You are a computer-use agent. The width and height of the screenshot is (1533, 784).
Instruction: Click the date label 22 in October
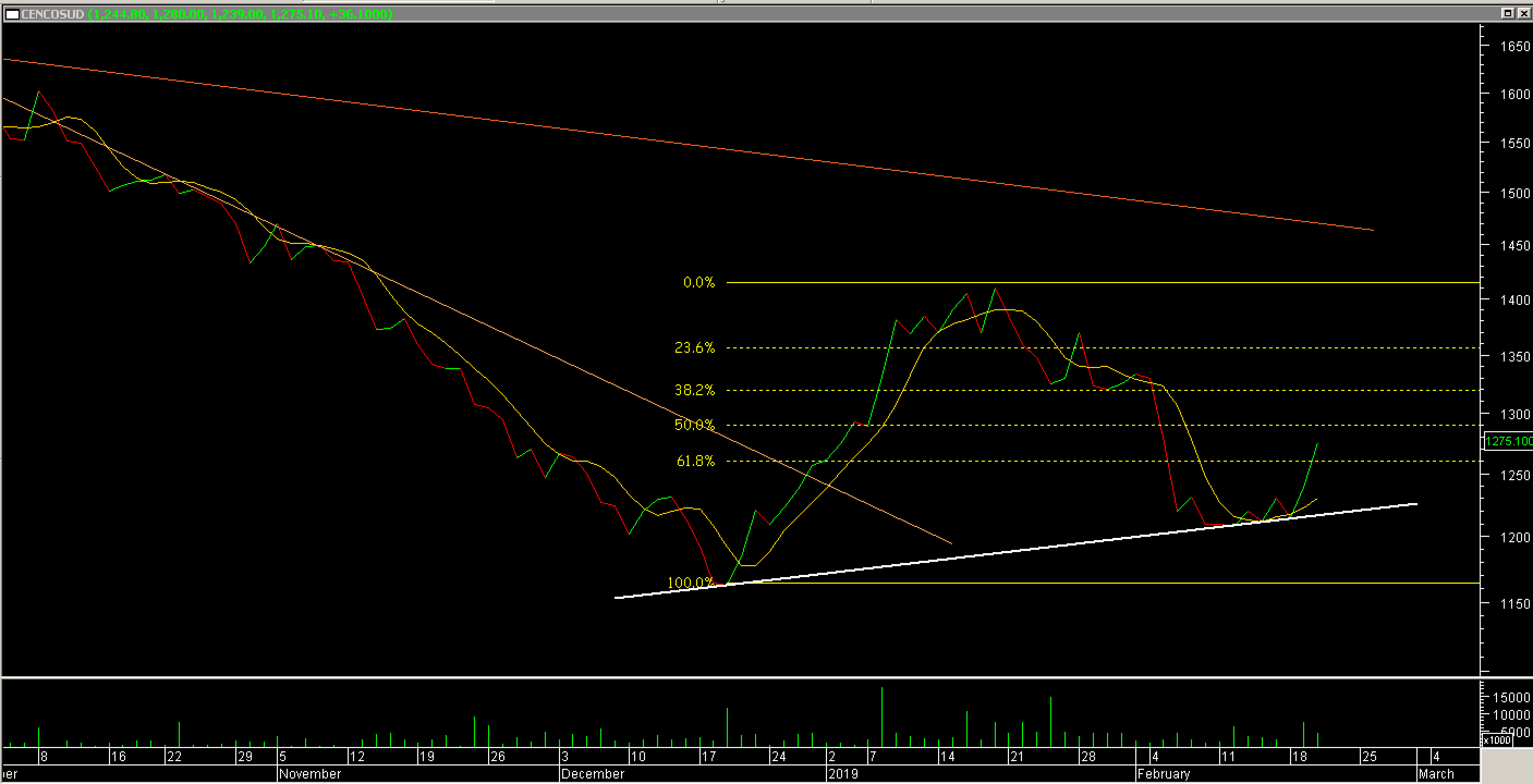174,757
